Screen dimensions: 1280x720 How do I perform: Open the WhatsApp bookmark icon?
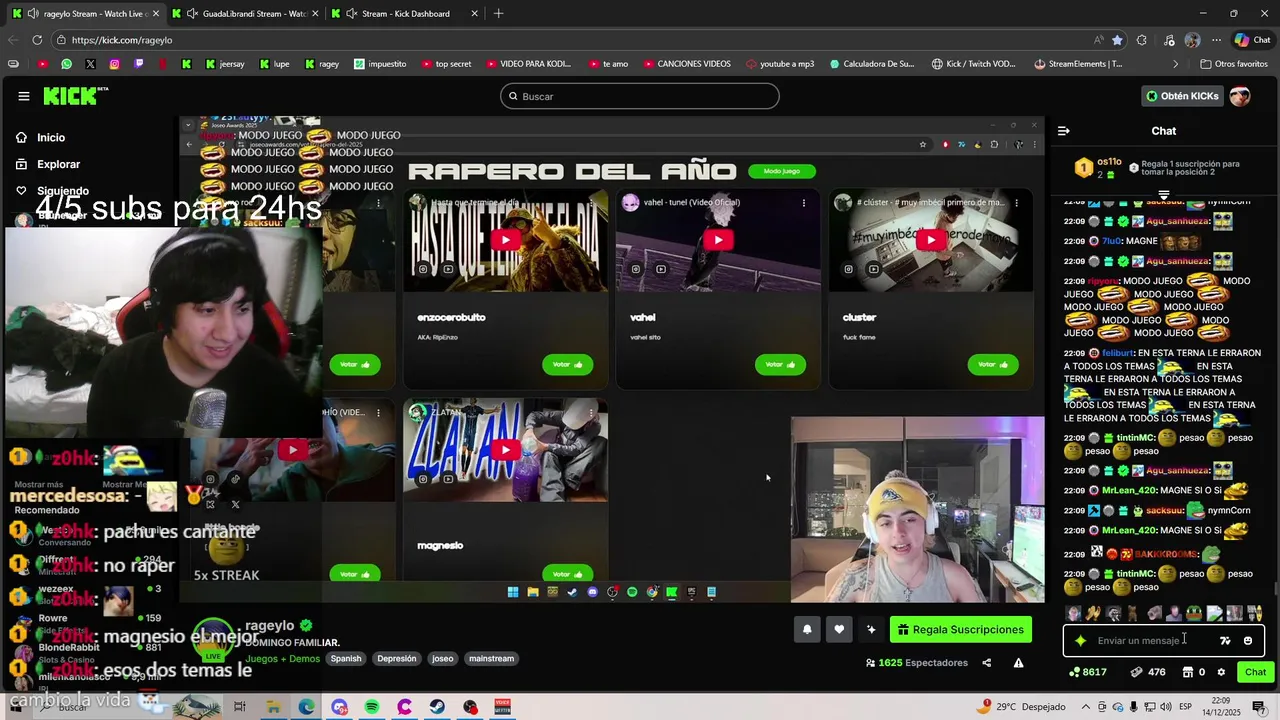tap(66, 64)
